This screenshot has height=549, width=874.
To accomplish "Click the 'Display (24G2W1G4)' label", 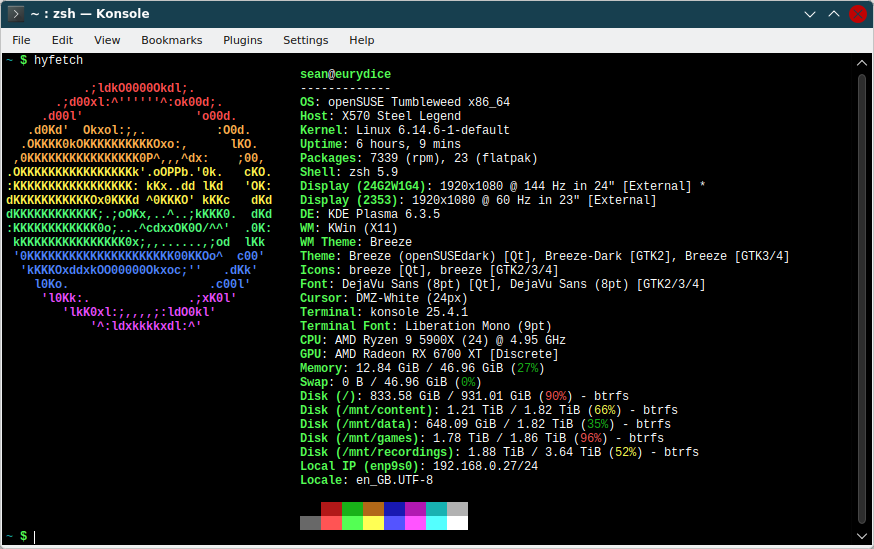I will pos(363,186).
